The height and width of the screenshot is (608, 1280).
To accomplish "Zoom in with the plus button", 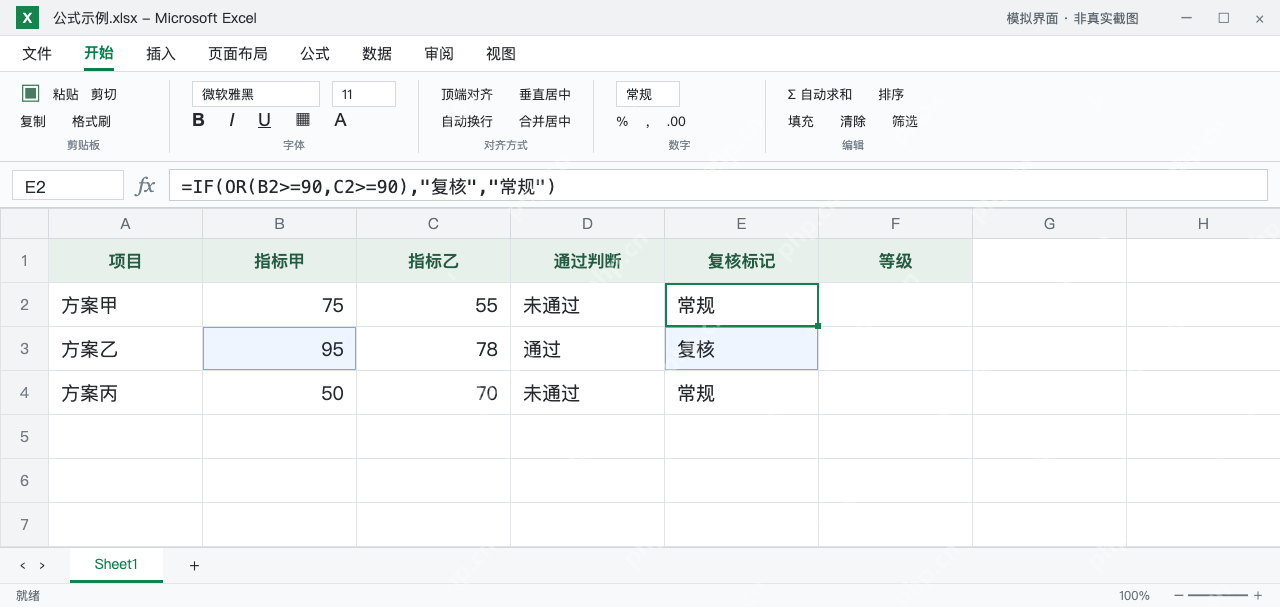I will (x=1258, y=596).
